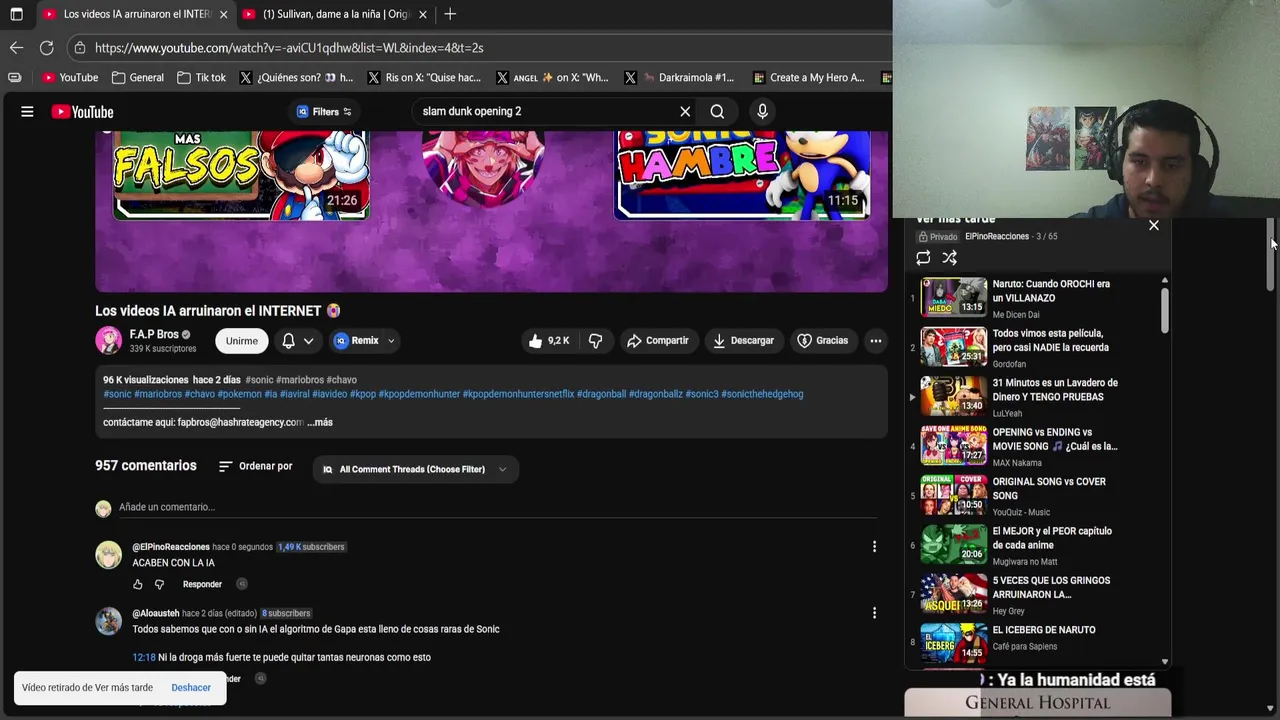Image resolution: width=1280 pixels, height=720 pixels.
Task: Dislike the ACABEN CON LA IA comment
Action: tap(159, 584)
